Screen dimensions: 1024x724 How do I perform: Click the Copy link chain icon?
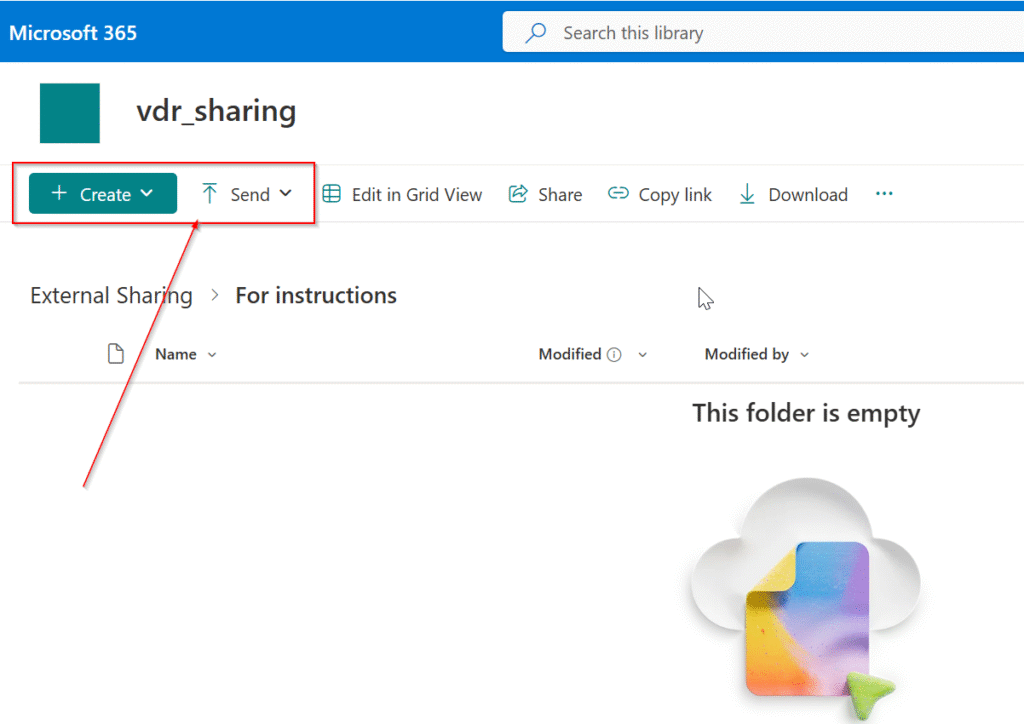tap(619, 194)
